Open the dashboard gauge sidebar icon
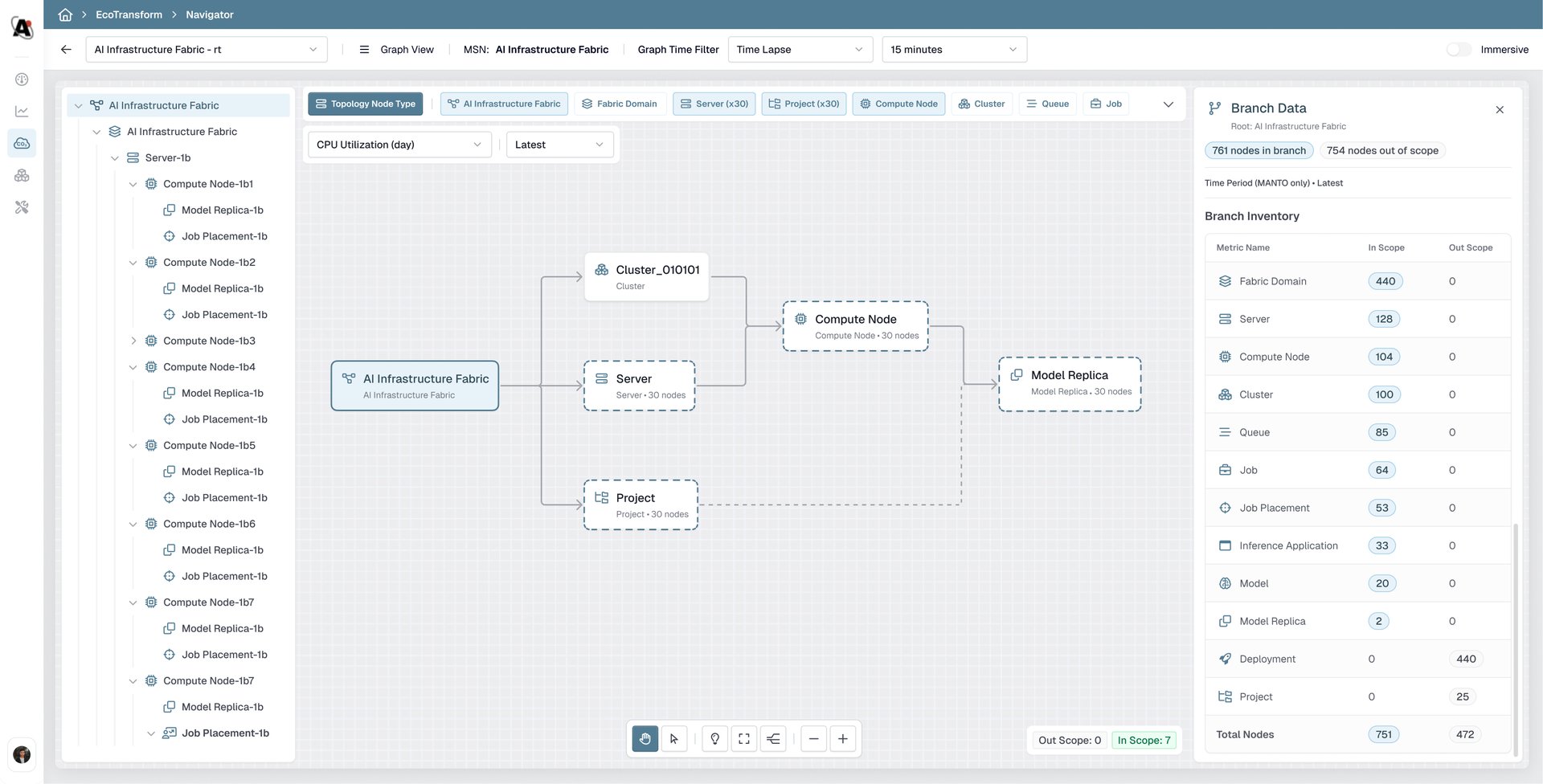This screenshot has height=784, width=1543. 22,80
